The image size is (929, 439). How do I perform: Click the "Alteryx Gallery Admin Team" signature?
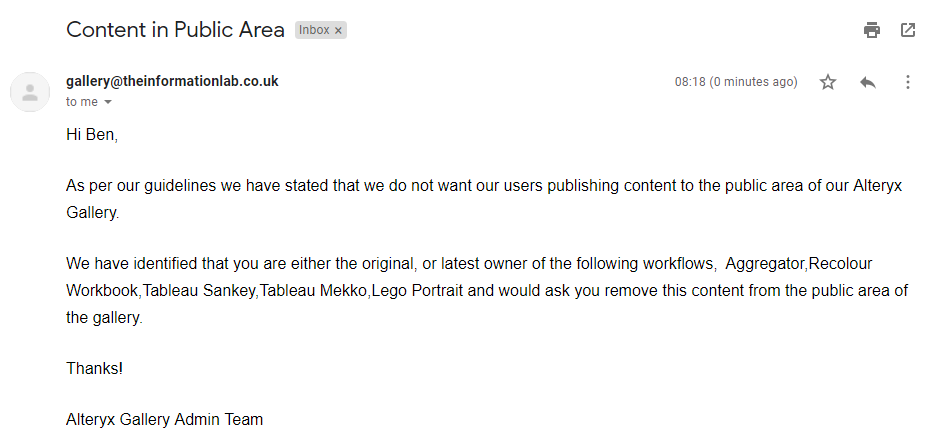click(x=164, y=419)
